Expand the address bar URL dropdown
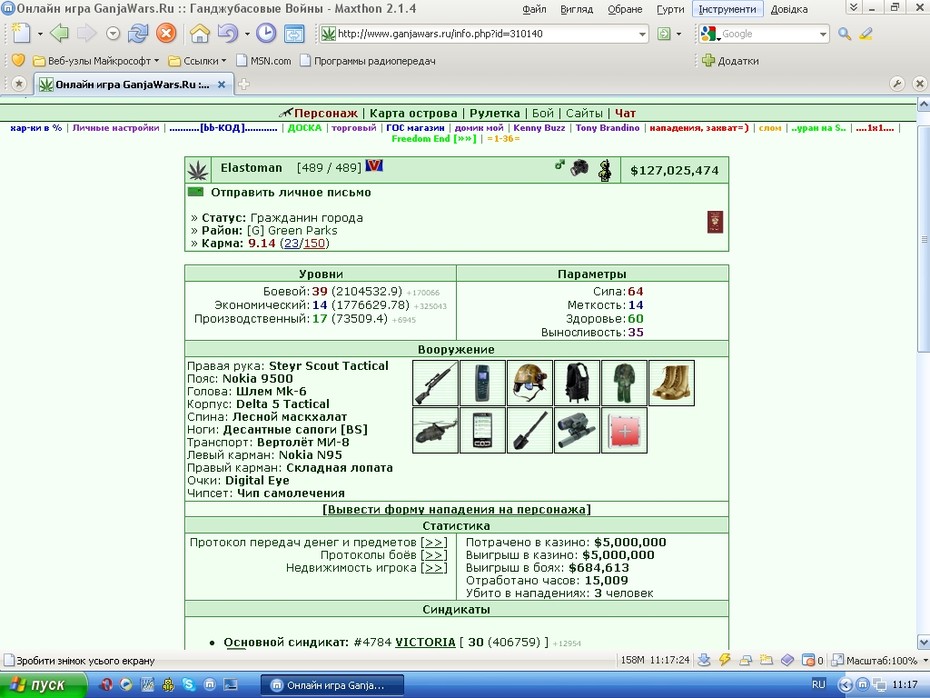Screen dimensions: 930x698 tap(642, 34)
